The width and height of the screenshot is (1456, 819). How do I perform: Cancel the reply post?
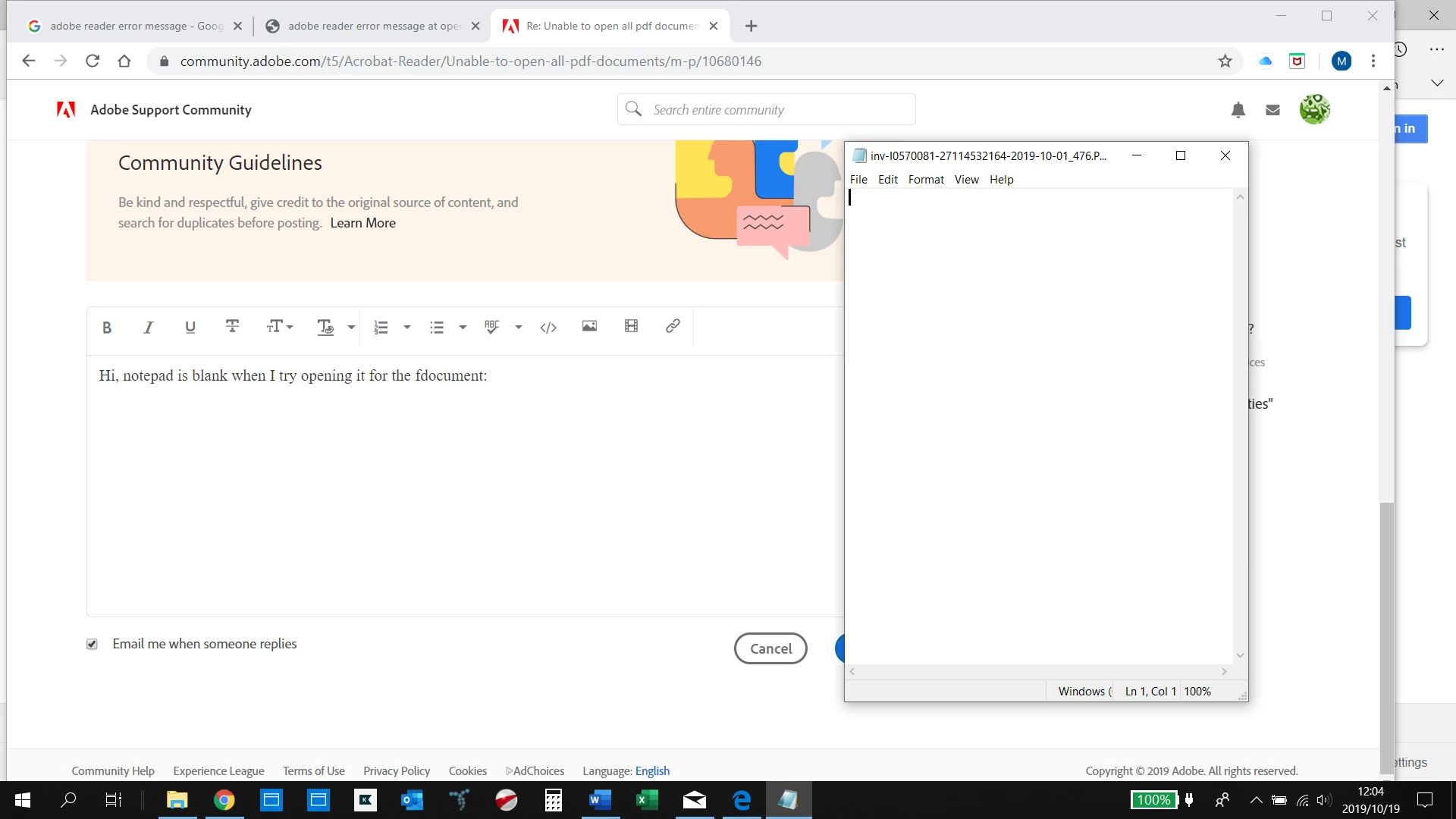(x=770, y=648)
